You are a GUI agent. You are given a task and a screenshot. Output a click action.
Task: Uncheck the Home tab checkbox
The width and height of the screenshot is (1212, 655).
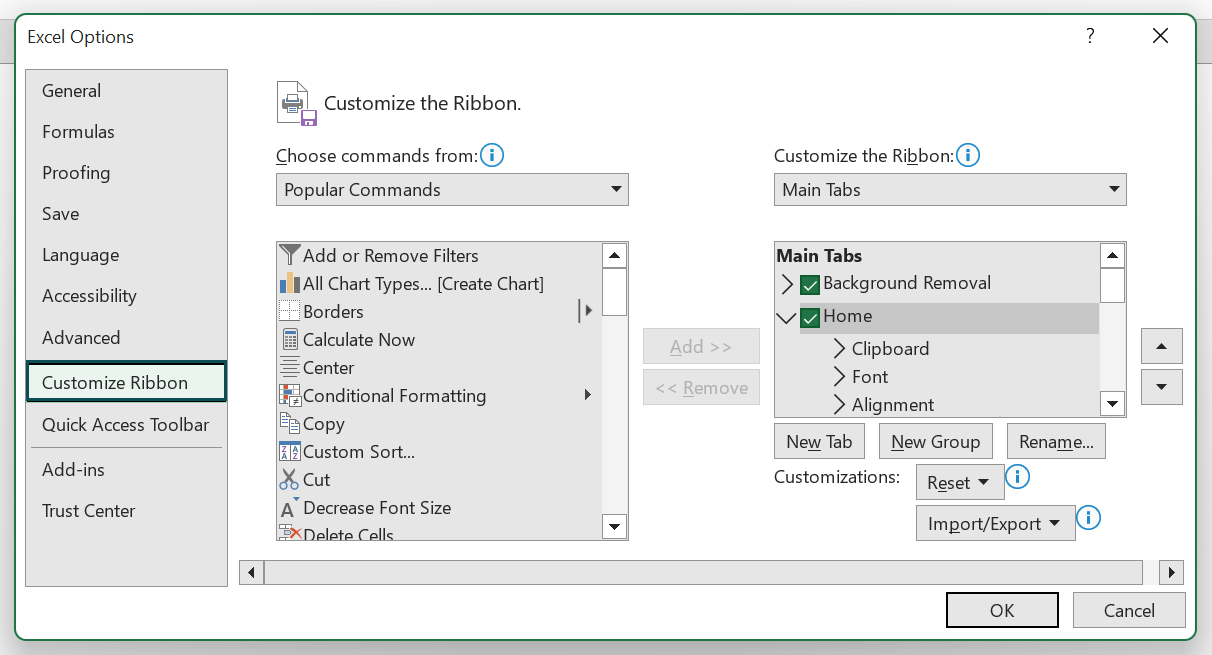(x=810, y=317)
